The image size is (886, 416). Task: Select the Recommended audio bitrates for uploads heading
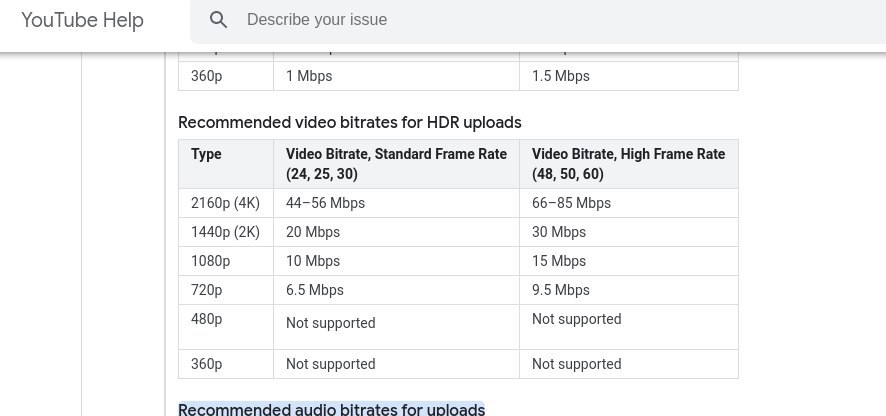pyautogui.click(x=332, y=409)
